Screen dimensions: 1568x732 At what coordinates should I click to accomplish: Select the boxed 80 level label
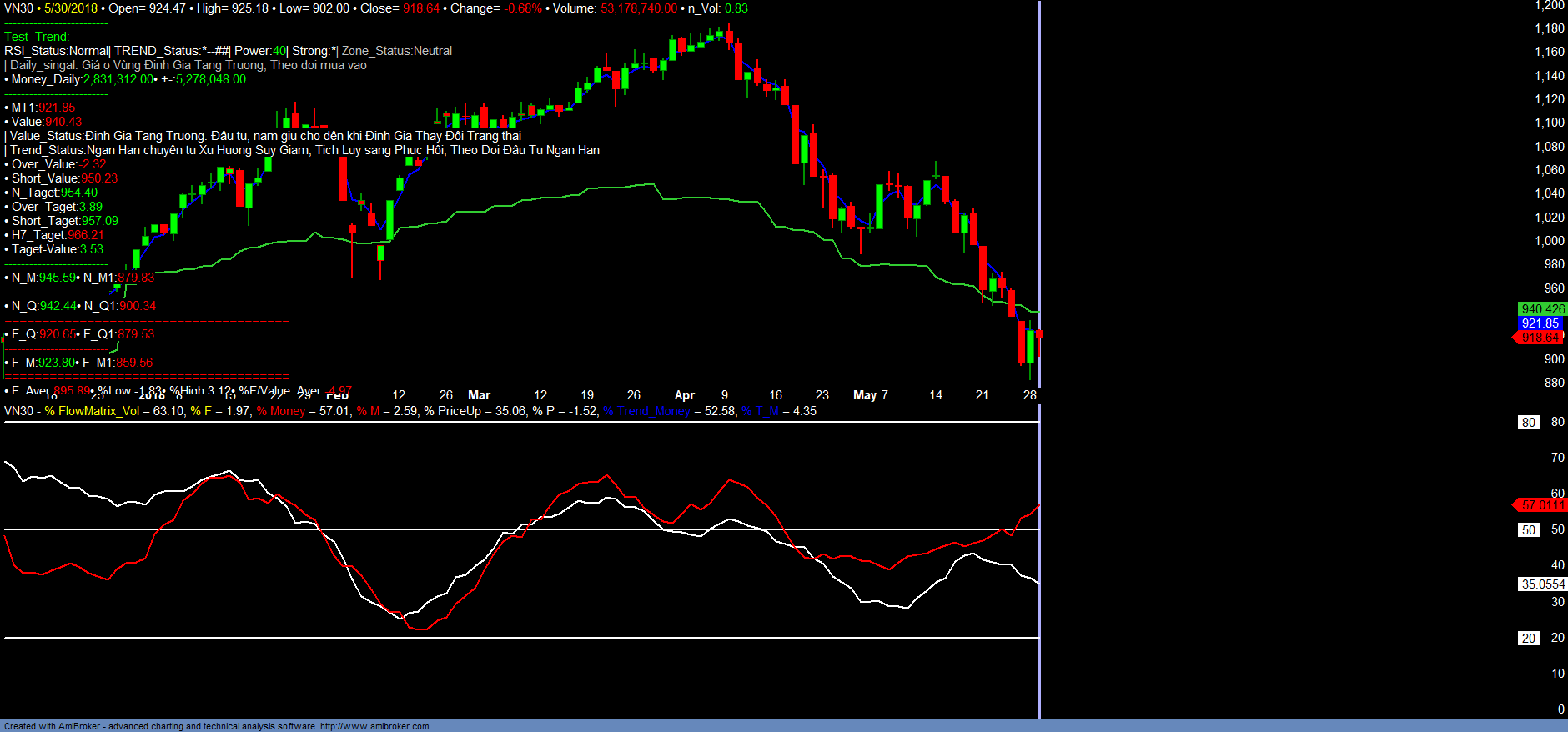click(1528, 423)
